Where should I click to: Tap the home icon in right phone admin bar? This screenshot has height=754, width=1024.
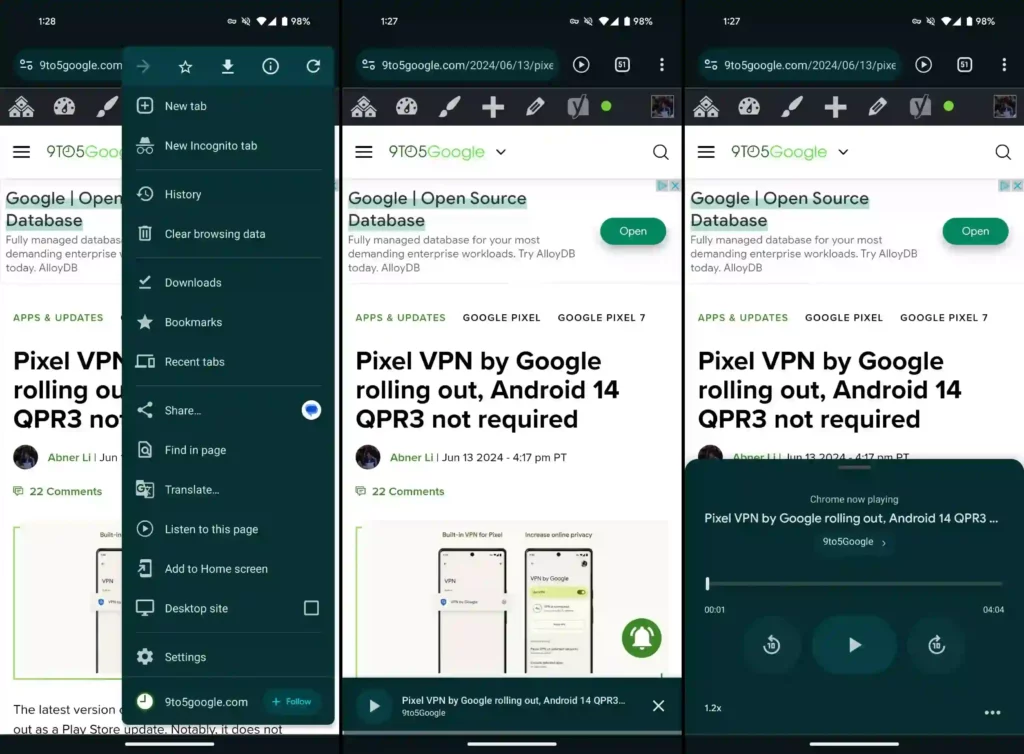tap(706, 106)
